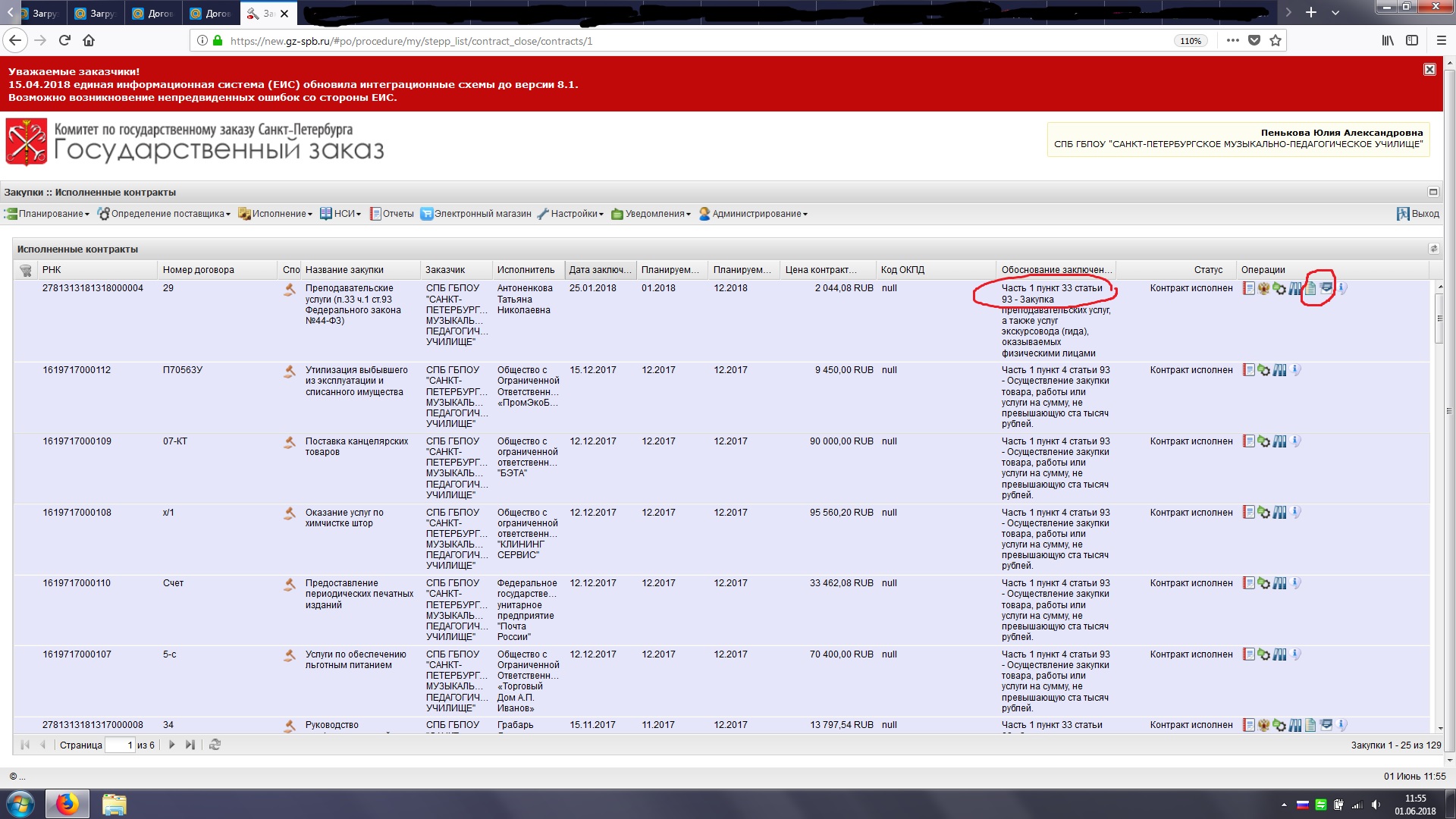Click table vertical scrollbar handle
The height and width of the screenshot is (819, 1456).
coord(1439,318)
